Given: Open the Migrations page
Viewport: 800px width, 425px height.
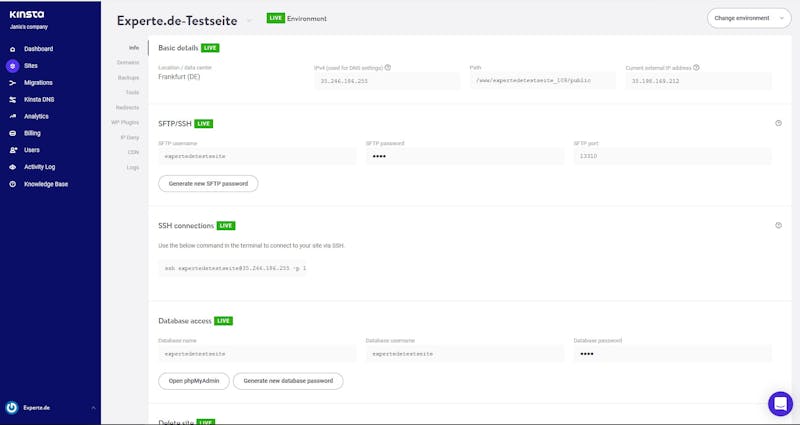Looking at the screenshot, I should [x=38, y=83].
